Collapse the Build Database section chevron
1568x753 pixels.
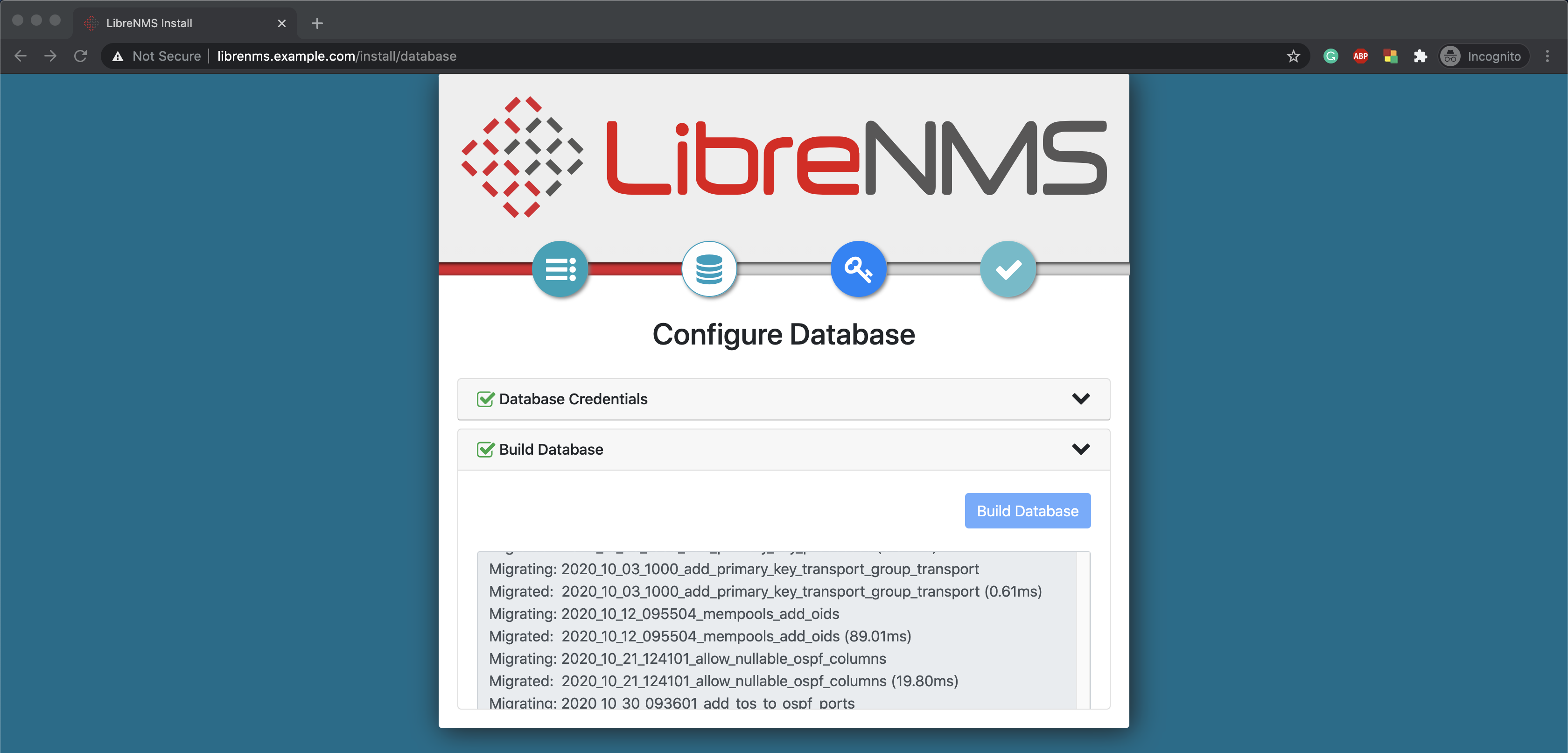click(x=1080, y=449)
